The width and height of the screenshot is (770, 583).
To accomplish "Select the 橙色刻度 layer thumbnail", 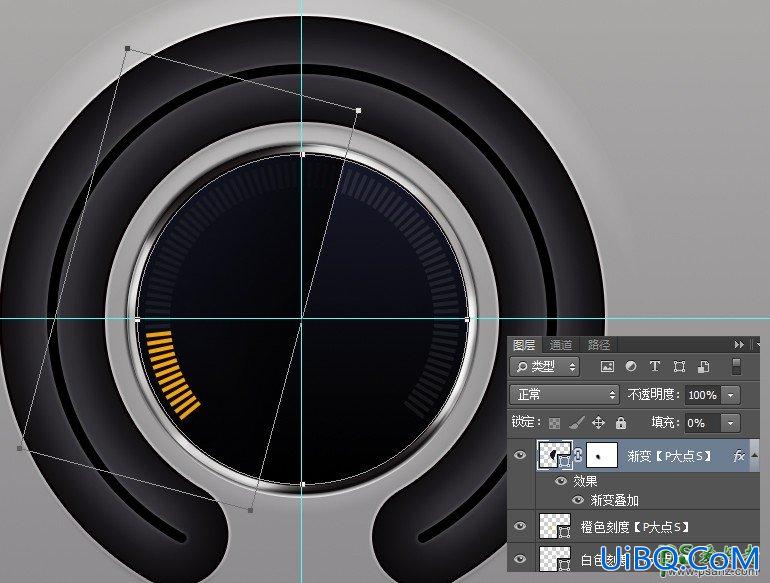I will pyautogui.click(x=555, y=527).
